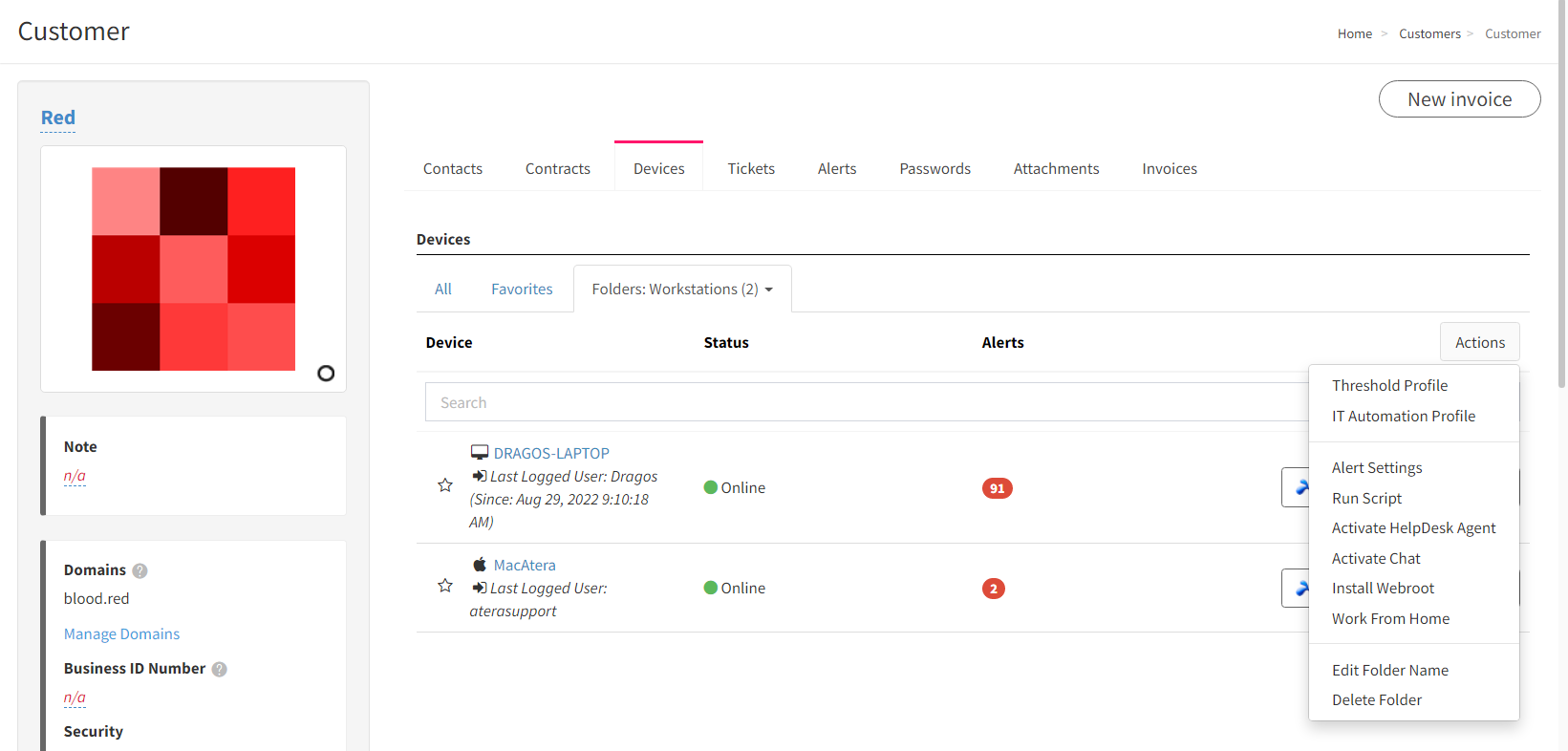The image size is (1568, 751).
Task: Click Online status for MacAtera
Action: click(735, 588)
